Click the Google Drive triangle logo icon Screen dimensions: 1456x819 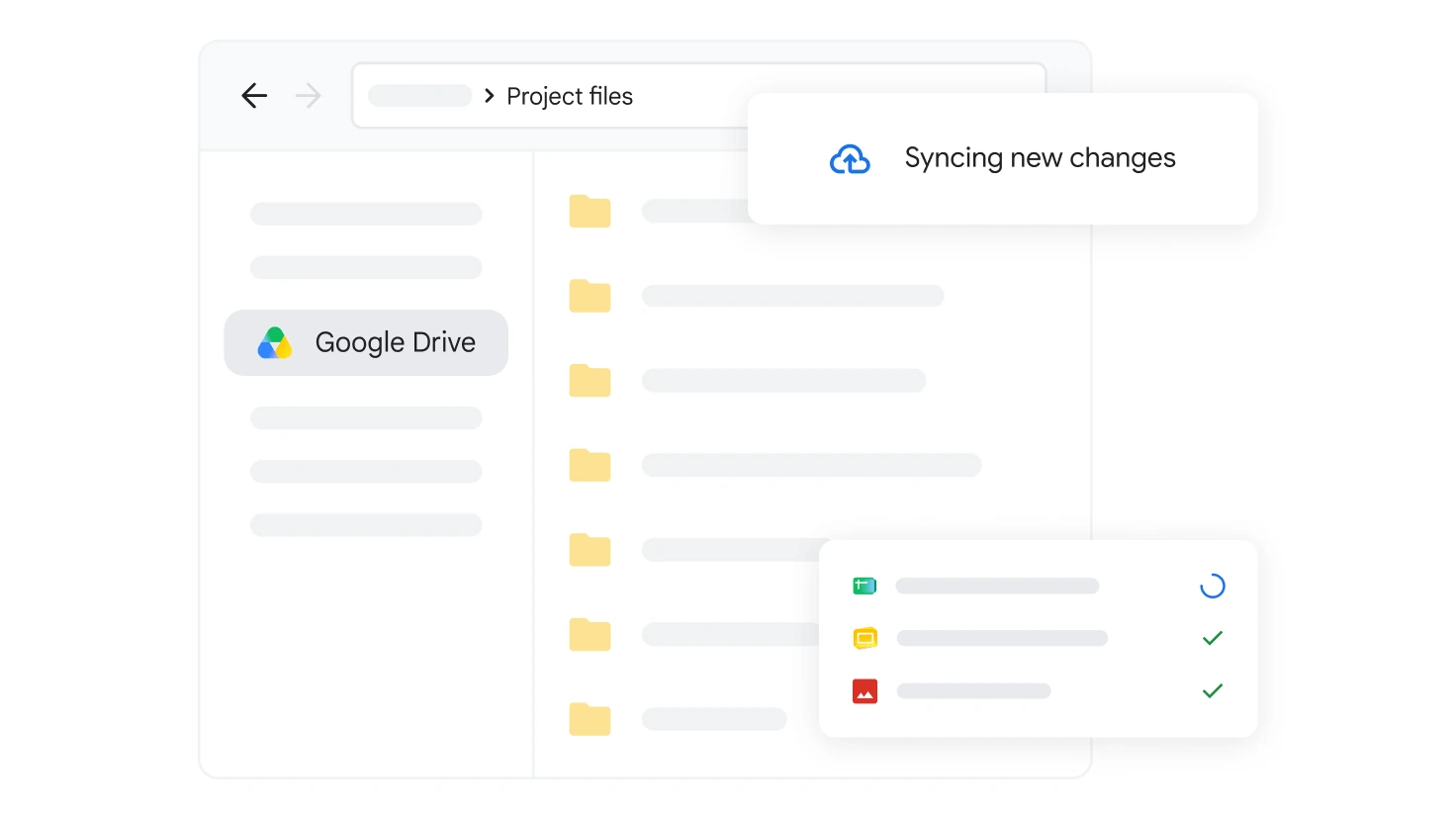[274, 342]
